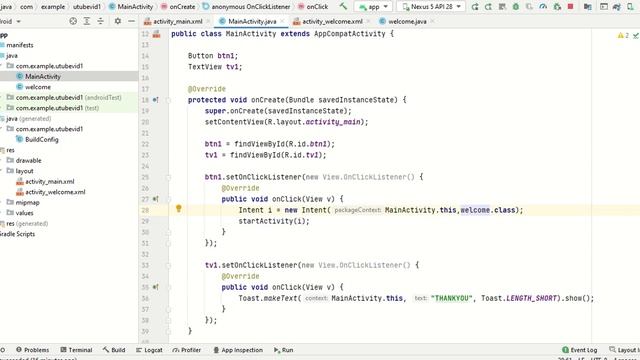
Task: Click Select Opened File target icon
Action: [x=73, y=21]
